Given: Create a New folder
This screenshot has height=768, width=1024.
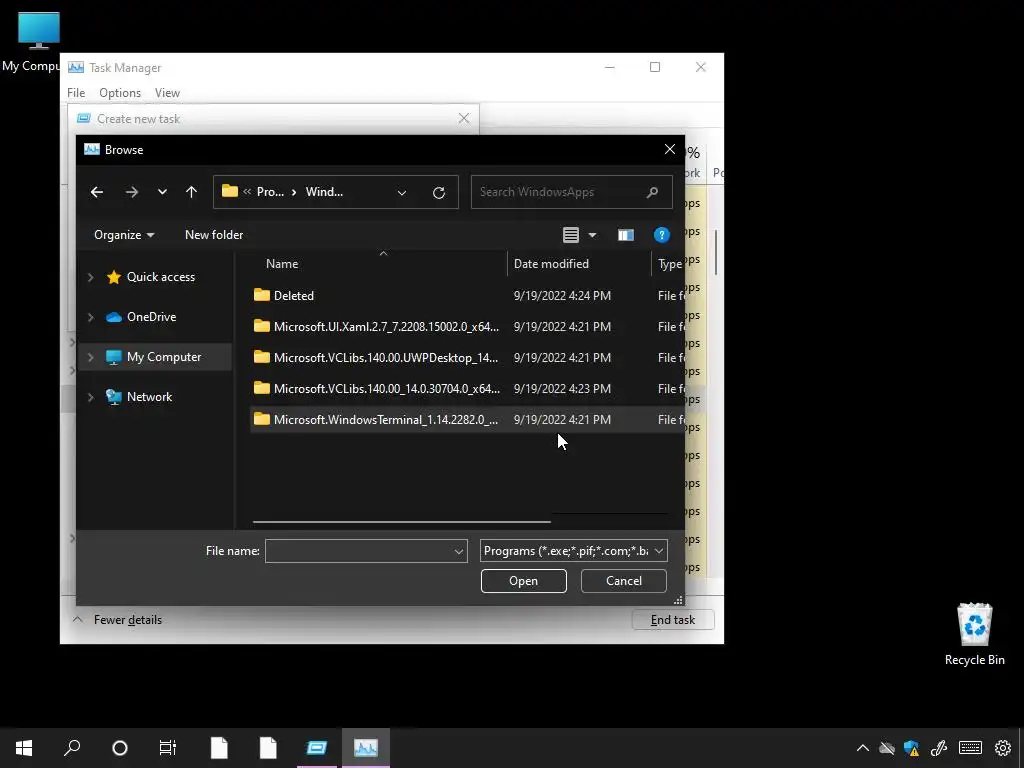Looking at the screenshot, I should 214,234.
